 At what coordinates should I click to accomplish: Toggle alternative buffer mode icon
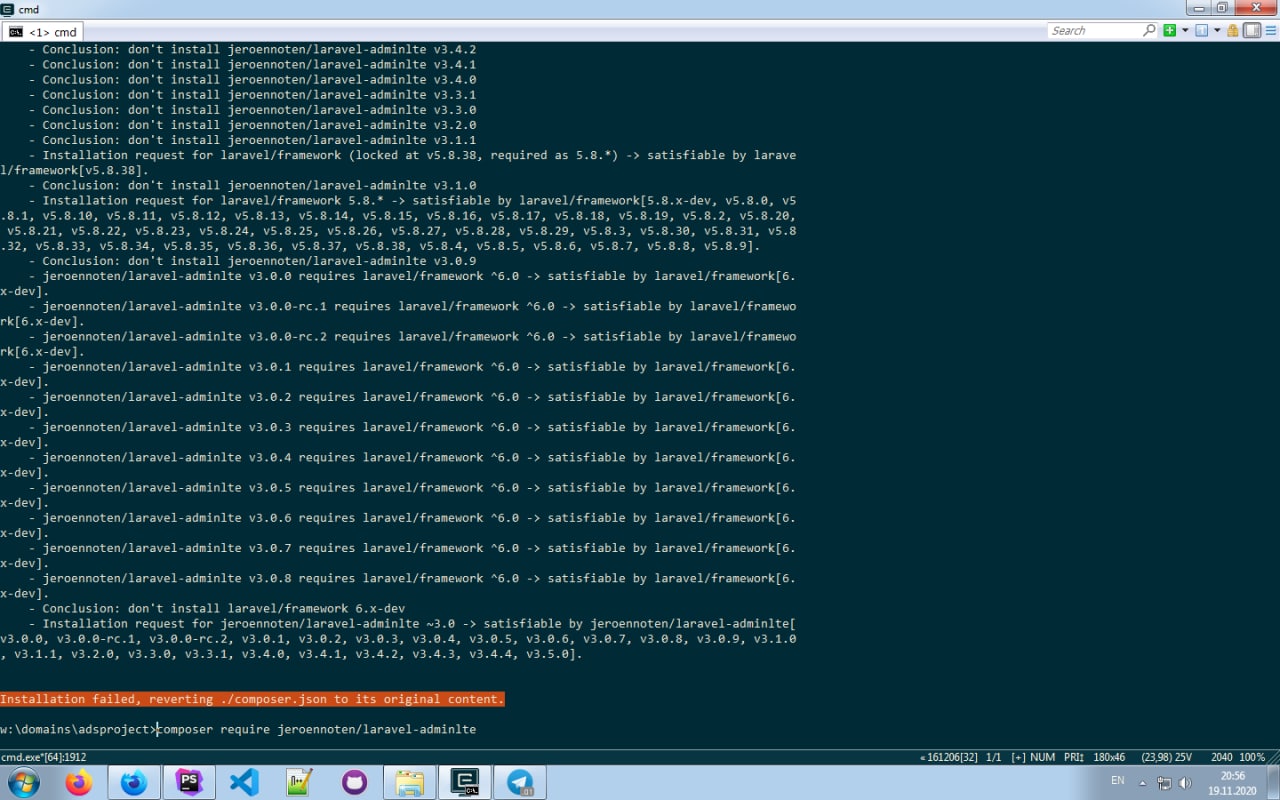pyautogui.click(x=1252, y=30)
